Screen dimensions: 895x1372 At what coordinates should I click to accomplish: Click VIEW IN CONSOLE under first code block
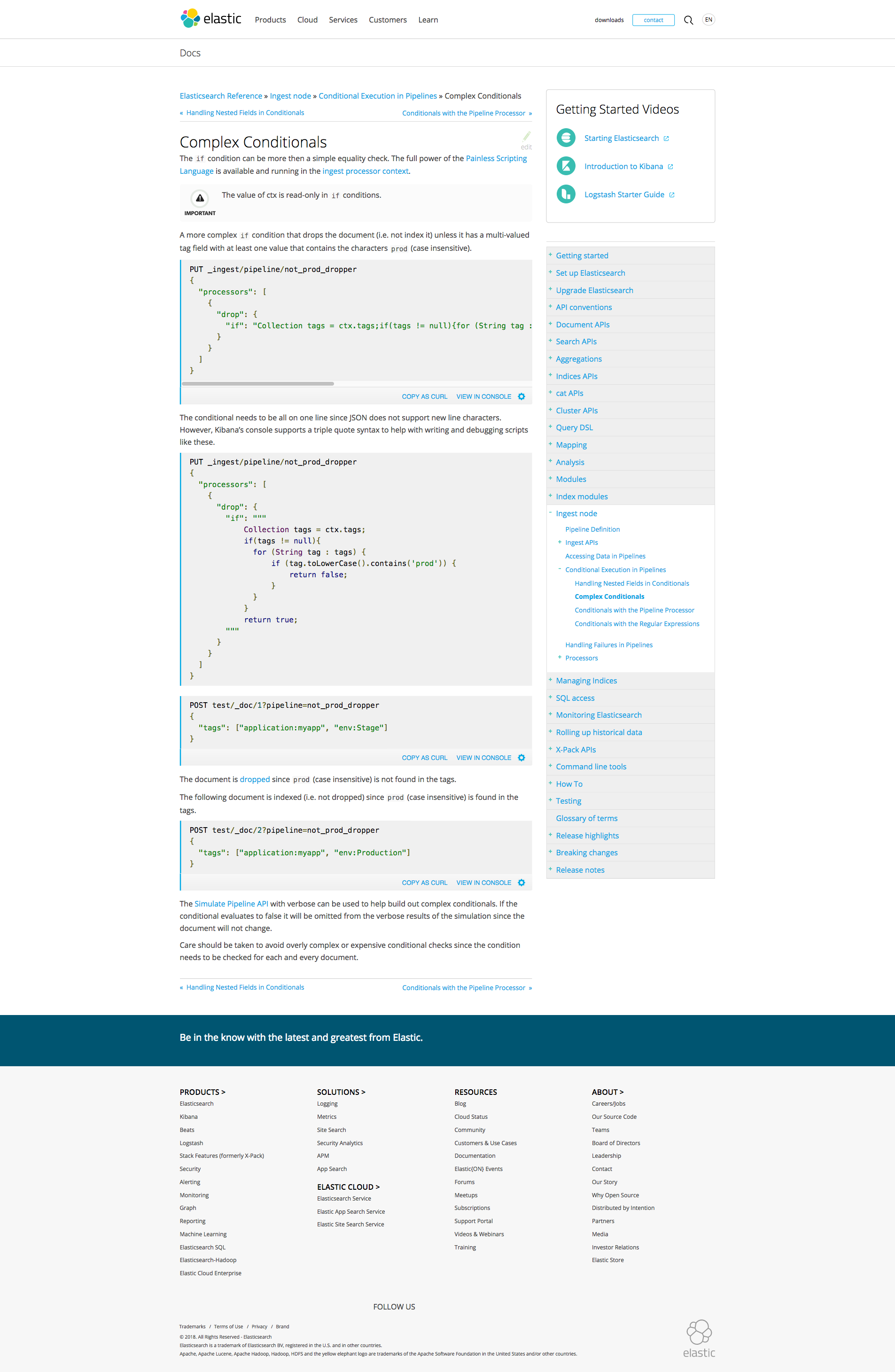tap(484, 396)
